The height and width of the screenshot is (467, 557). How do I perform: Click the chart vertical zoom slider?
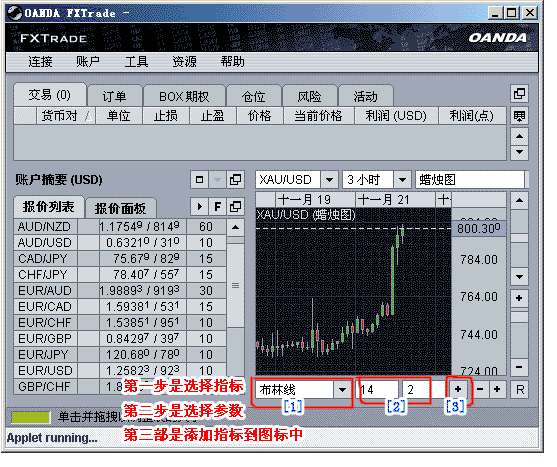pos(519,316)
